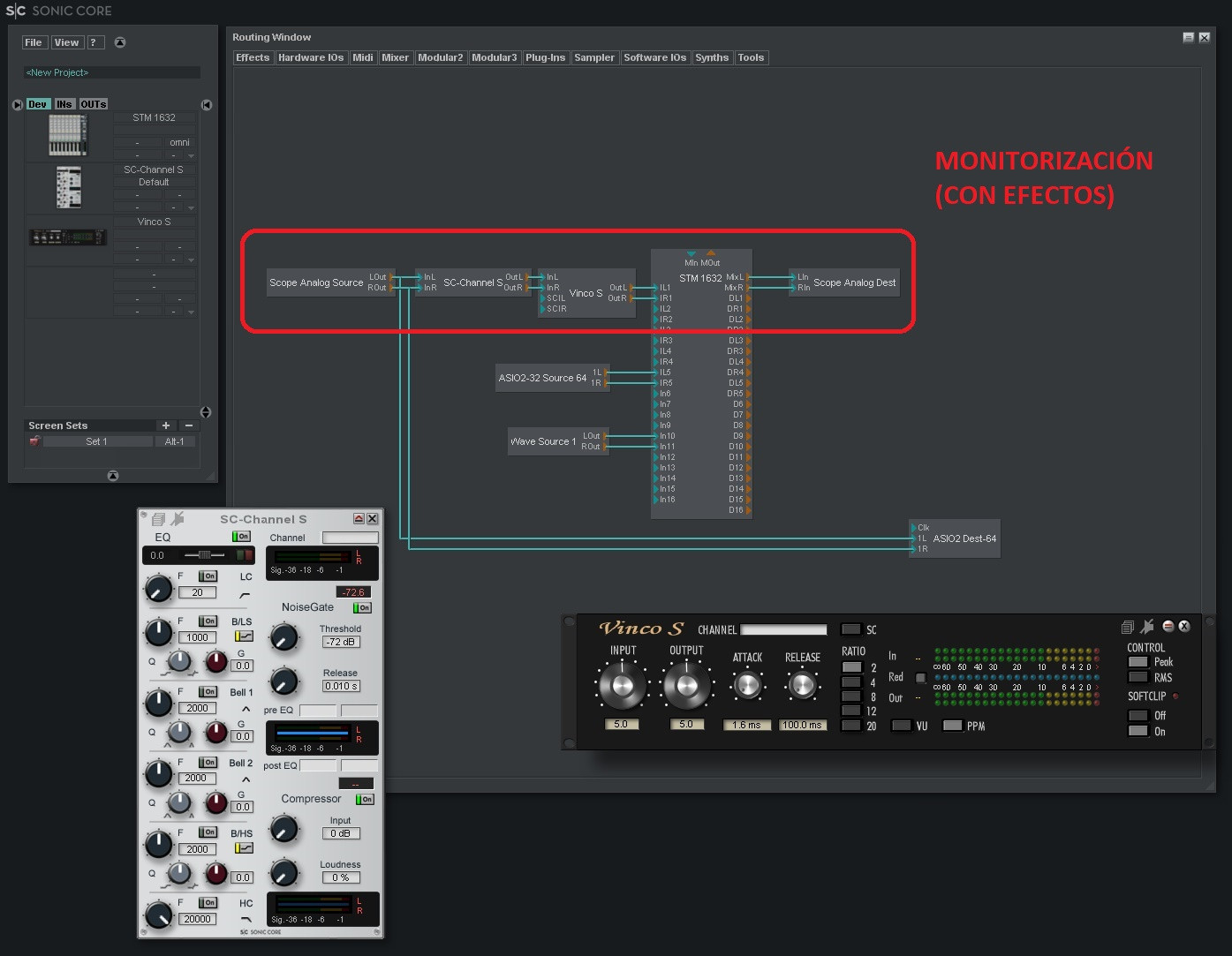Viewport: 1232px width, 956px height.
Task: Open the Hardware IOs menu
Action: click(311, 57)
